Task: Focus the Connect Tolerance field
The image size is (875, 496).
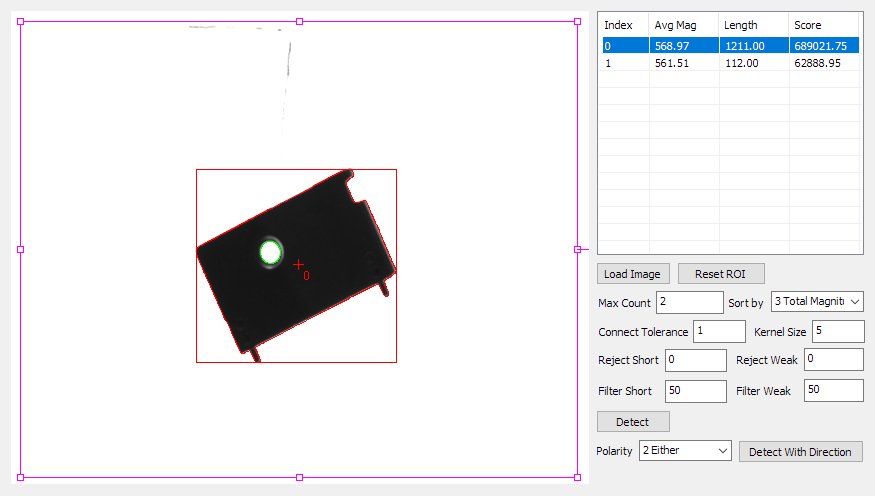Action: [719, 331]
